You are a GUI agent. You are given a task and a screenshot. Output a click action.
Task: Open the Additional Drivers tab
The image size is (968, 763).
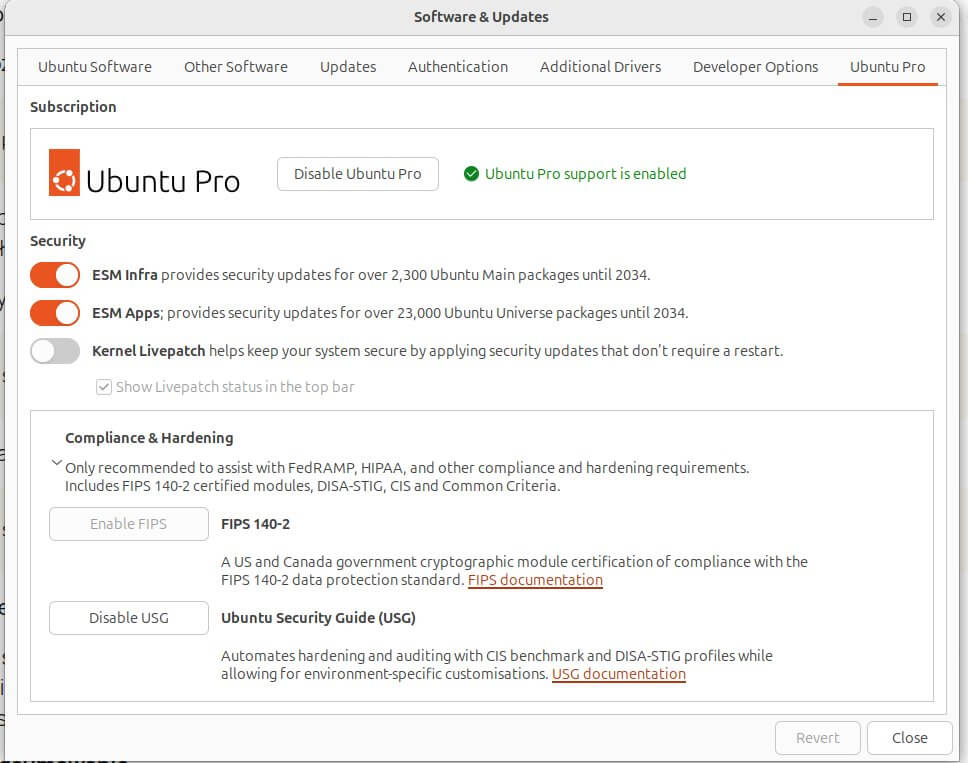click(600, 67)
